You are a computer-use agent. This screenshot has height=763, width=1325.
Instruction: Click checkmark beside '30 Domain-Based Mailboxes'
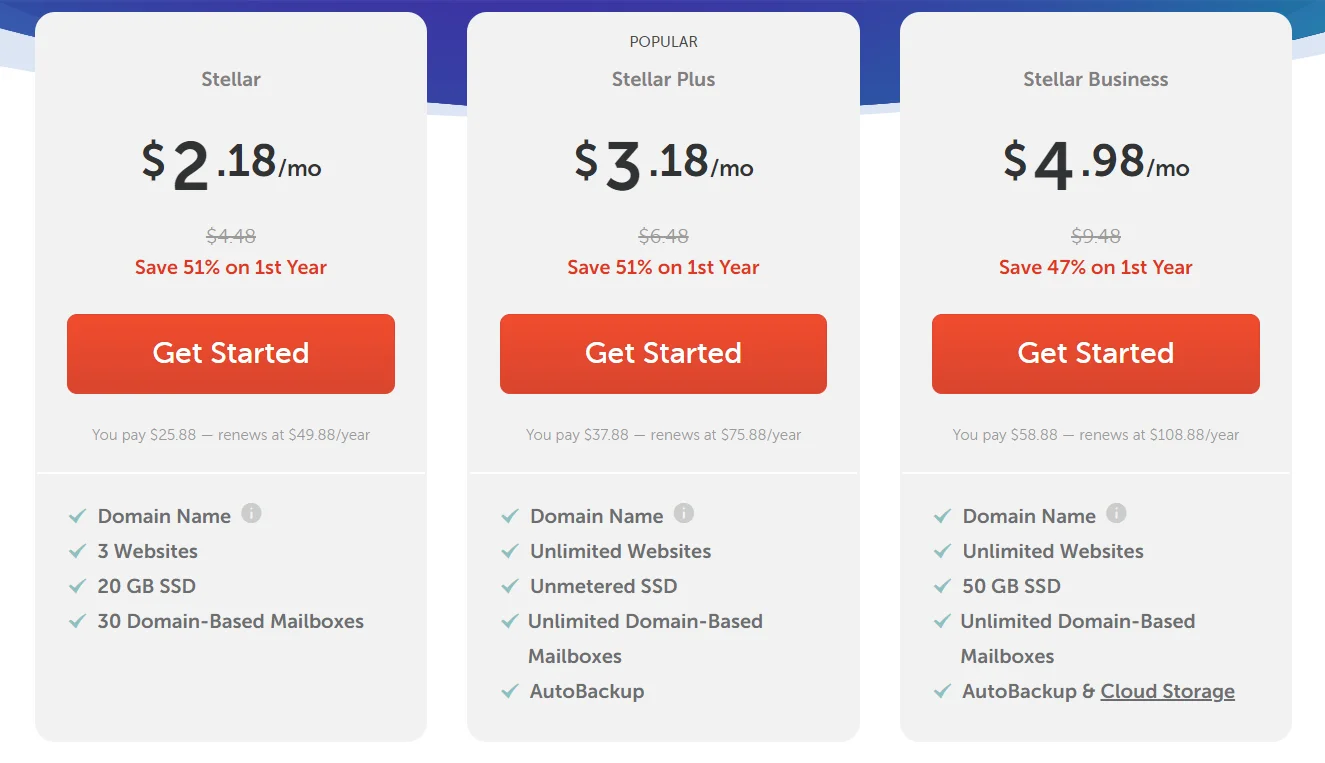pos(77,621)
